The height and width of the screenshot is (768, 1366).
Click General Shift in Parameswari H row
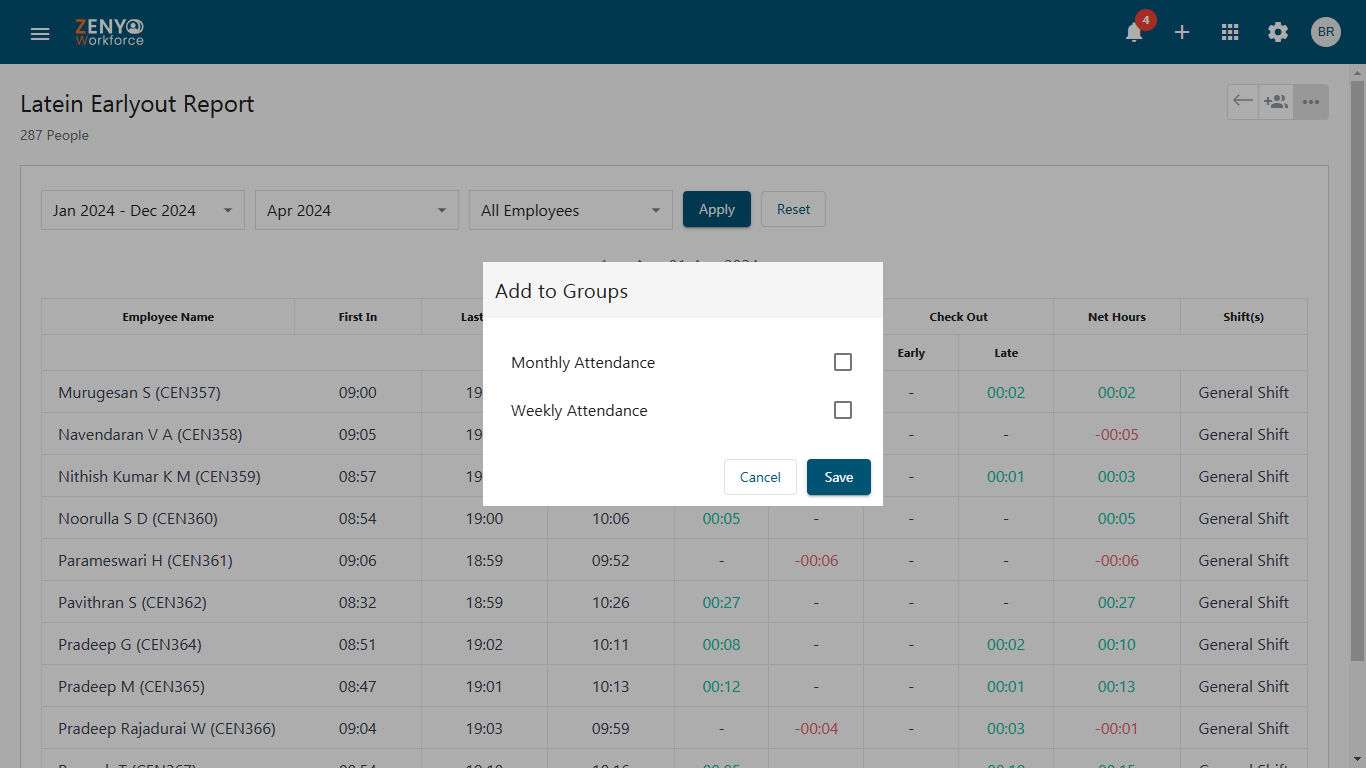pyautogui.click(x=1244, y=560)
